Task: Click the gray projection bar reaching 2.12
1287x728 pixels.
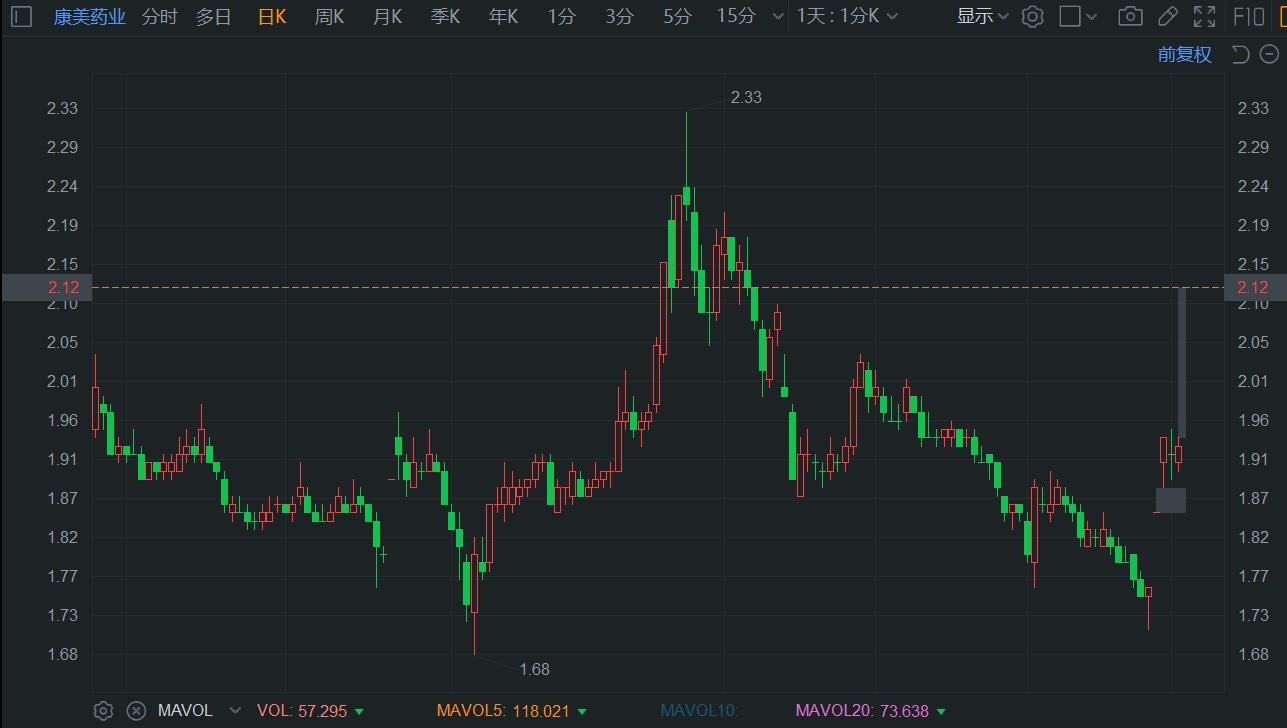Action: (x=1182, y=362)
